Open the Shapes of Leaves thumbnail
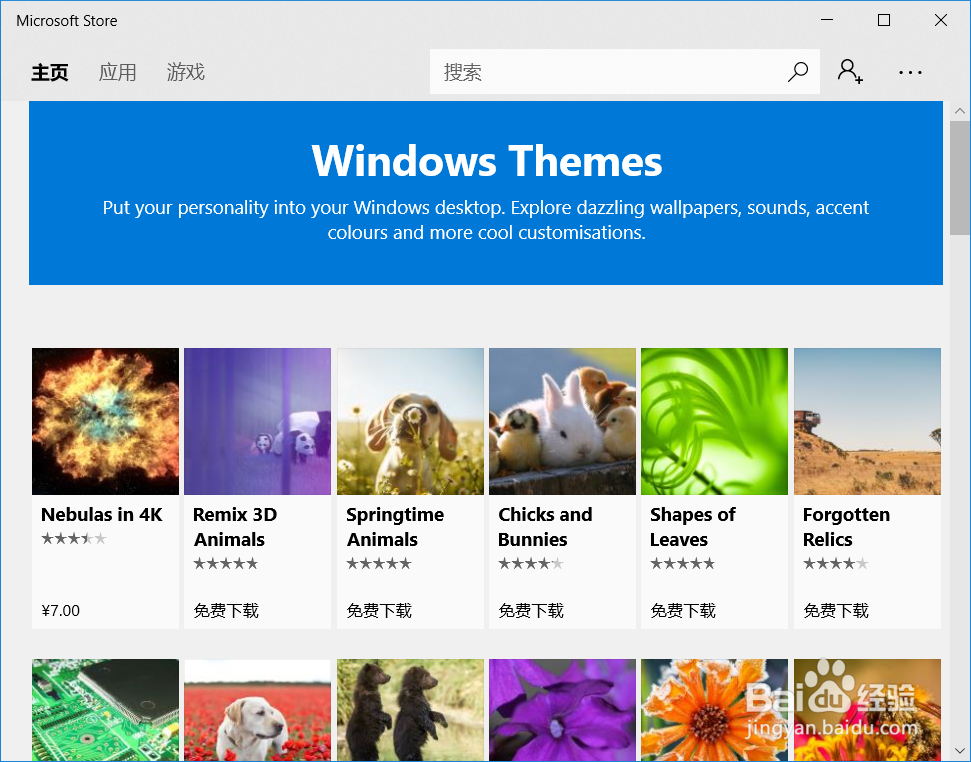Viewport: 971px width, 762px height. pos(715,421)
